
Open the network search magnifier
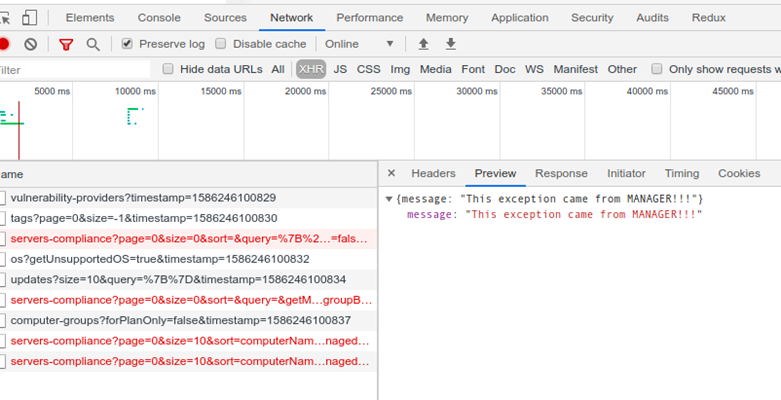[93, 44]
